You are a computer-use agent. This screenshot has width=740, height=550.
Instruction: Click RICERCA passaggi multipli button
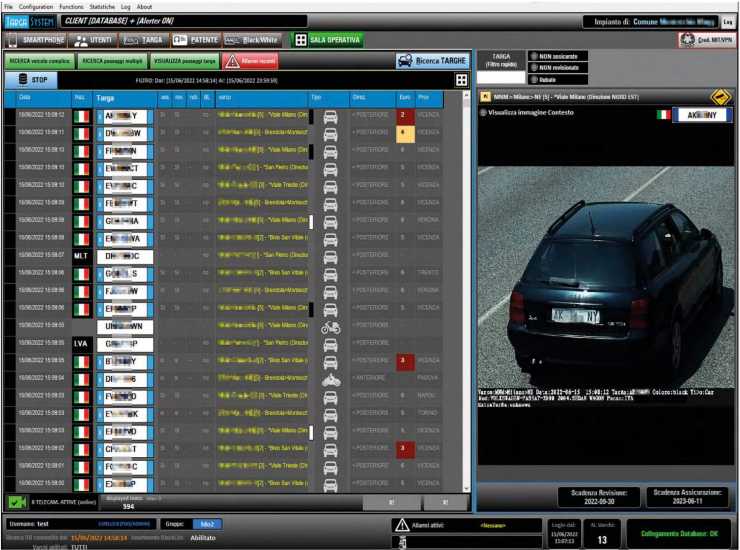click(x=113, y=61)
